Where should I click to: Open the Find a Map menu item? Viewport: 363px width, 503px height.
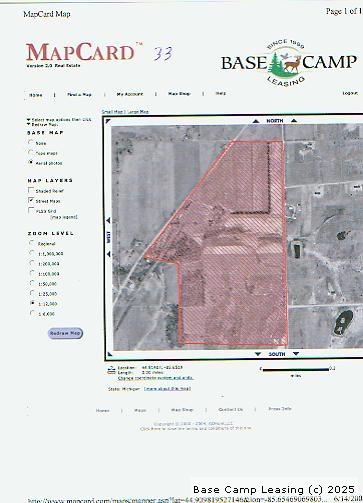click(x=79, y=95)
